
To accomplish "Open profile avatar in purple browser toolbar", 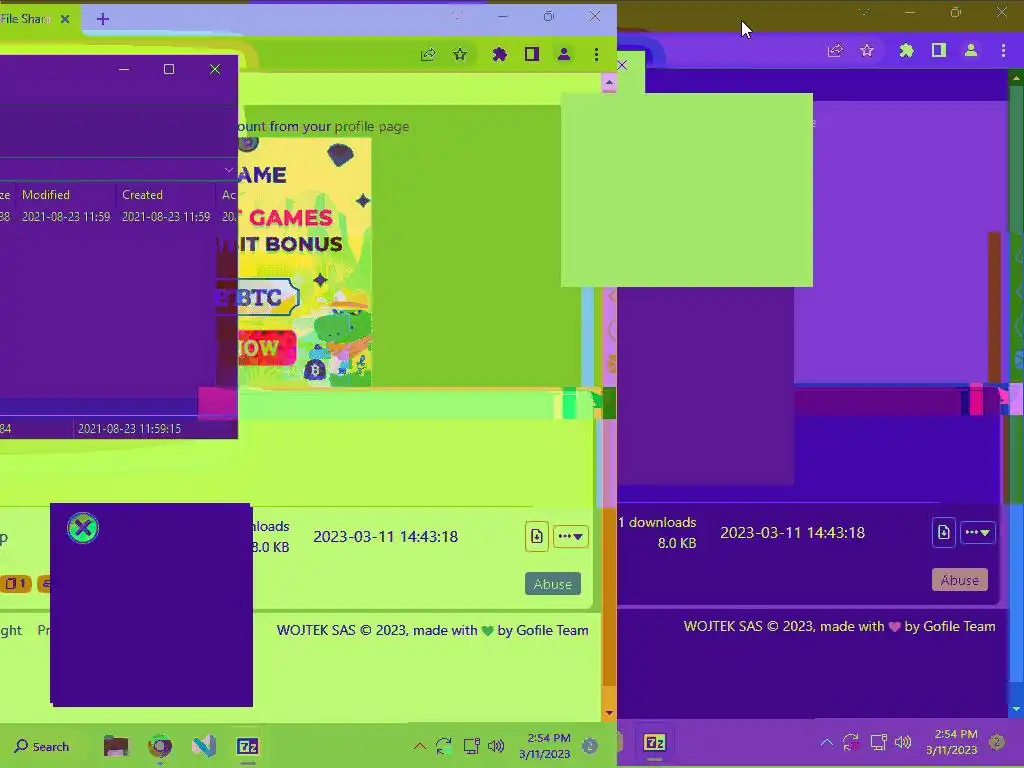I will click(x=970, y=50).
